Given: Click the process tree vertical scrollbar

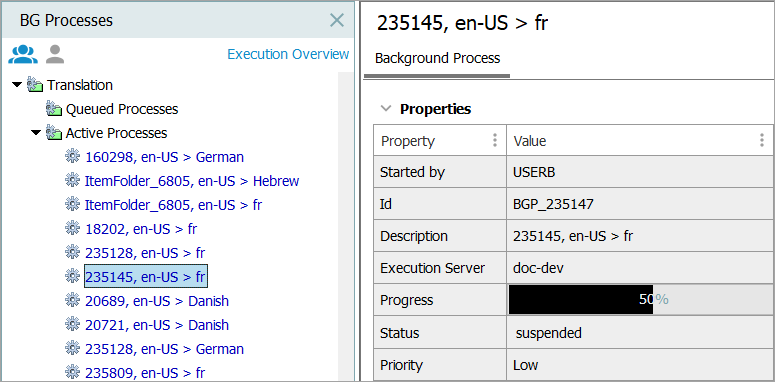Looking at the screenshot, I should [345, 226].
